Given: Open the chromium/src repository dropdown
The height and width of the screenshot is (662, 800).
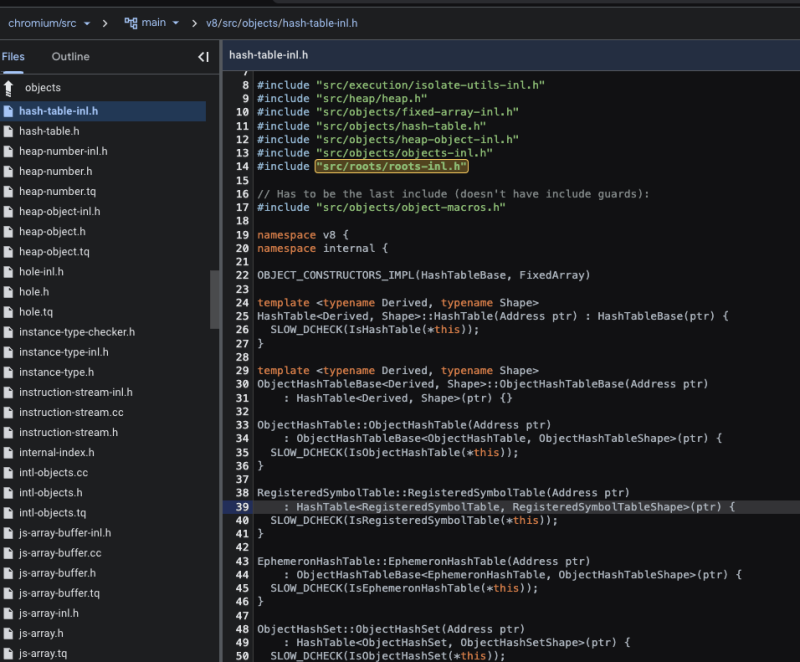Looking at the screenshot, I should 50,22.
